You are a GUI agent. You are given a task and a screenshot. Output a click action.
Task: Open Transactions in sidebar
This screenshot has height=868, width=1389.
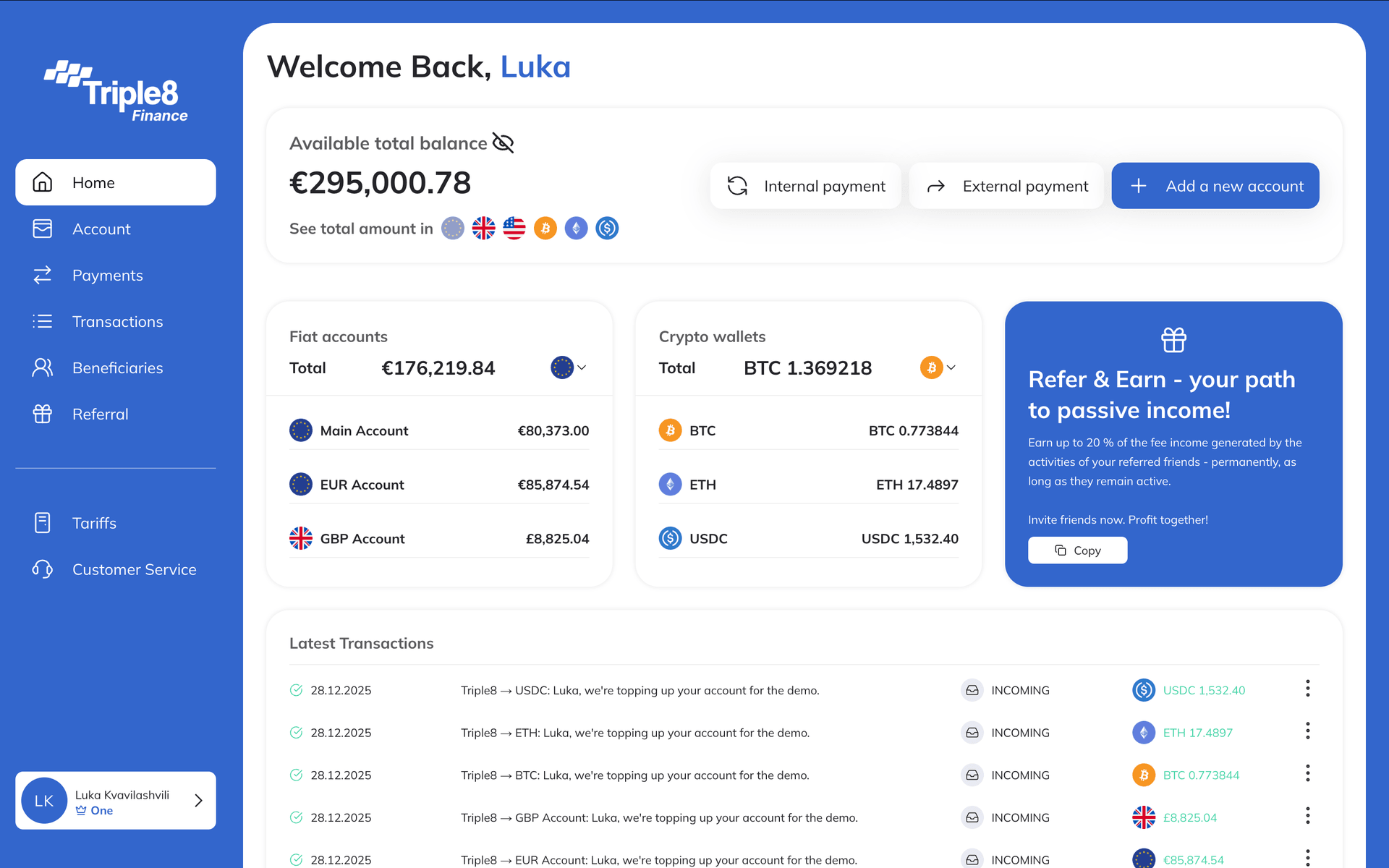coord(116,321)
